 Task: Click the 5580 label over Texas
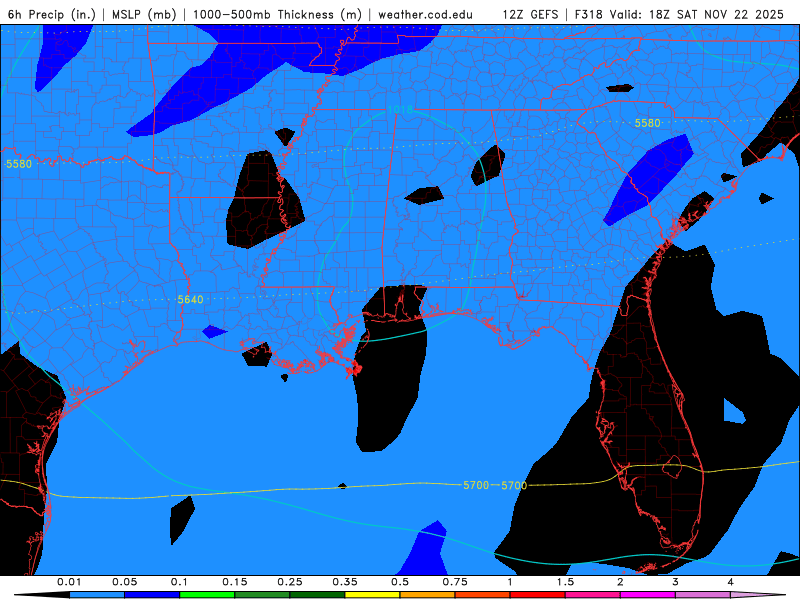19,164
